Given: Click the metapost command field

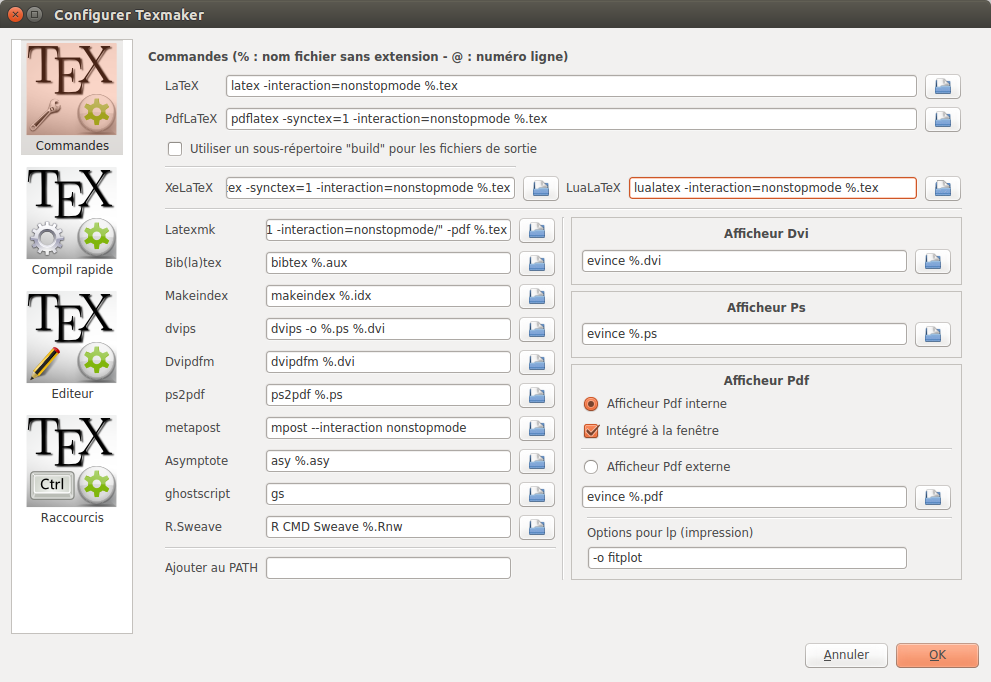Looking at the screenshot, I should click(x=388, y=428).
